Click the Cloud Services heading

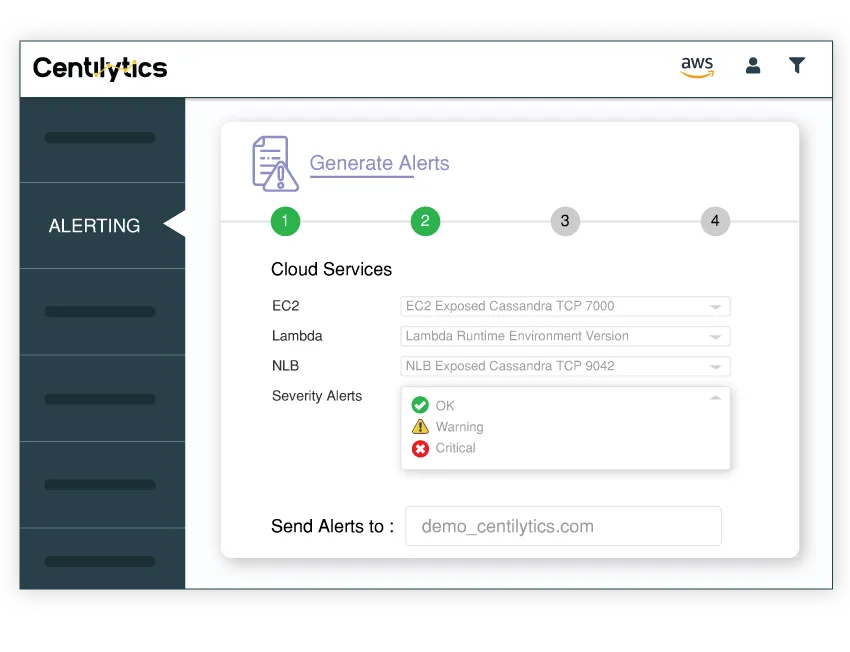[x=331, y=269]
